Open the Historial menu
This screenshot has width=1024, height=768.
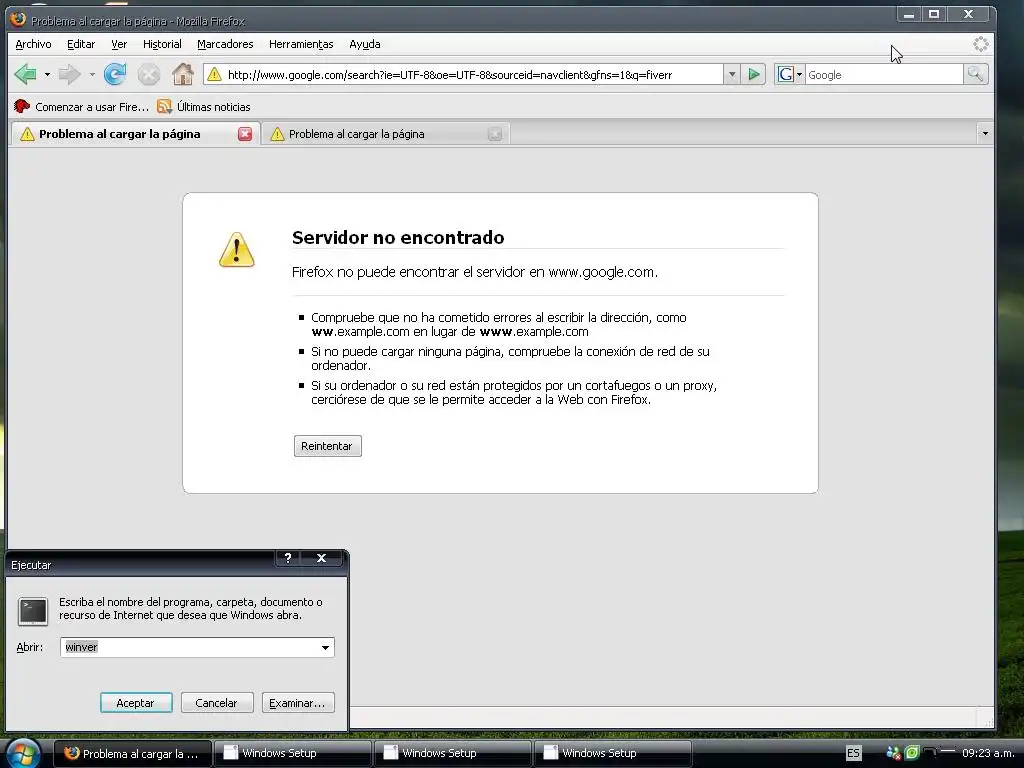tap(162, 44)
